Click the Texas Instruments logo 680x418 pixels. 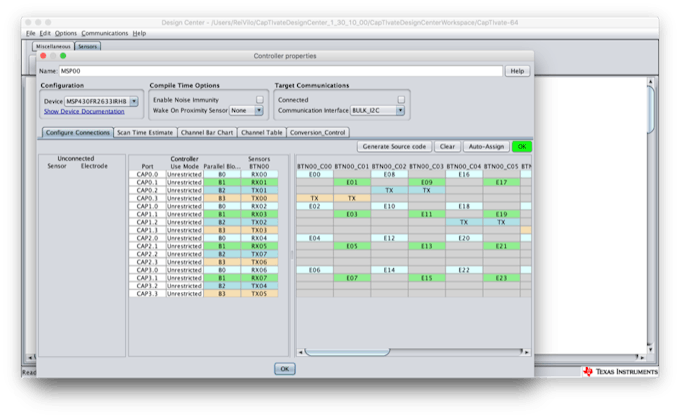[621, 372]
